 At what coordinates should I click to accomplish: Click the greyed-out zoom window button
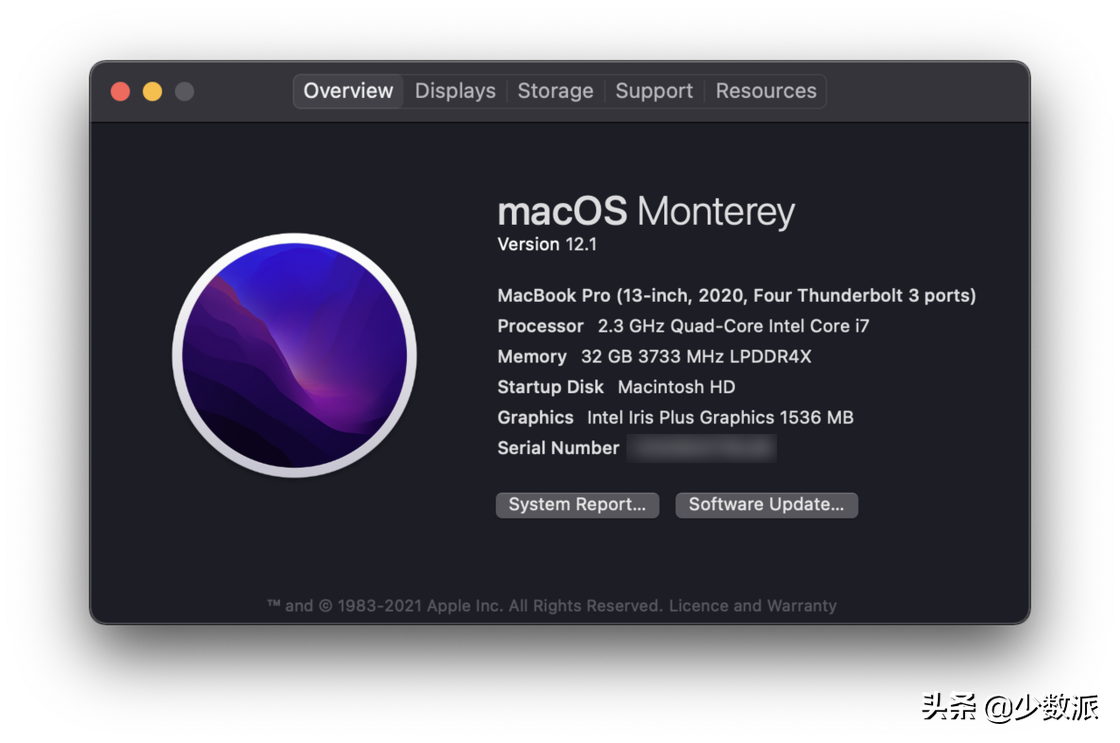pyautogui.click(x=184, y=91)
